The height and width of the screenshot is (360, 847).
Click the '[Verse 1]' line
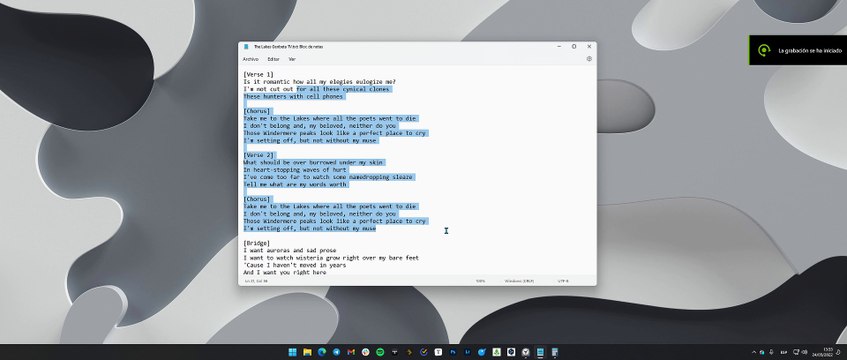coord(258,74)
